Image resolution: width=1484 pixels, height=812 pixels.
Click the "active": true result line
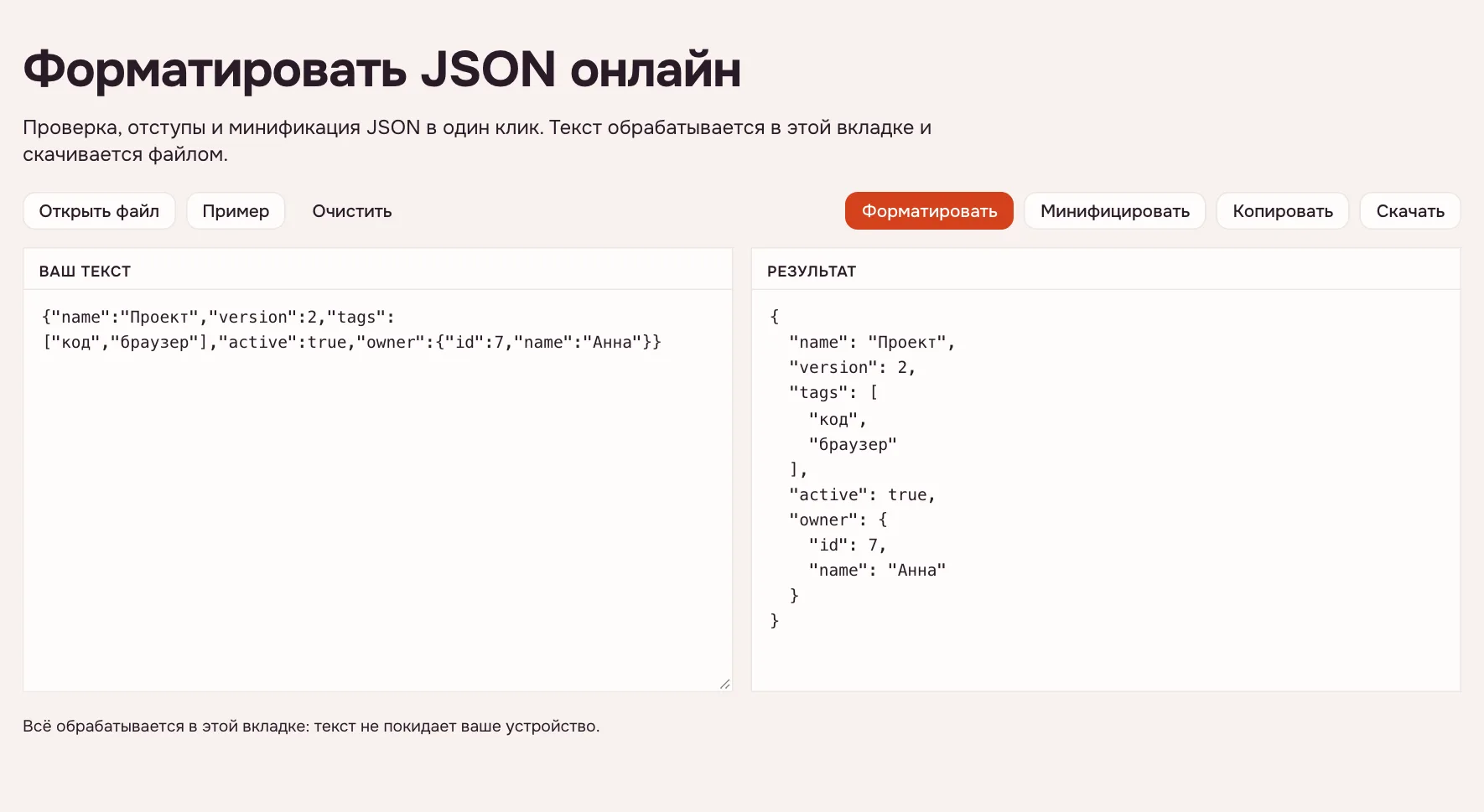pos(862,494)
